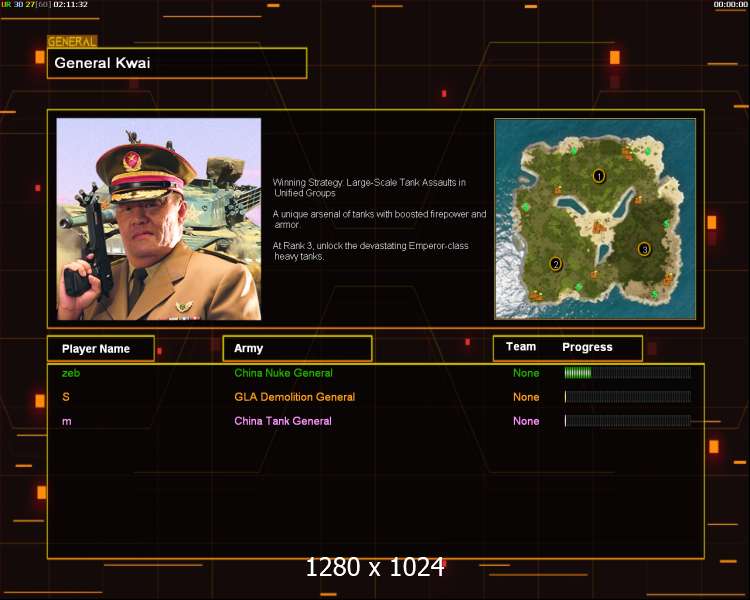
Task: Click start position 1 marker on map
Action: (599, 176)
